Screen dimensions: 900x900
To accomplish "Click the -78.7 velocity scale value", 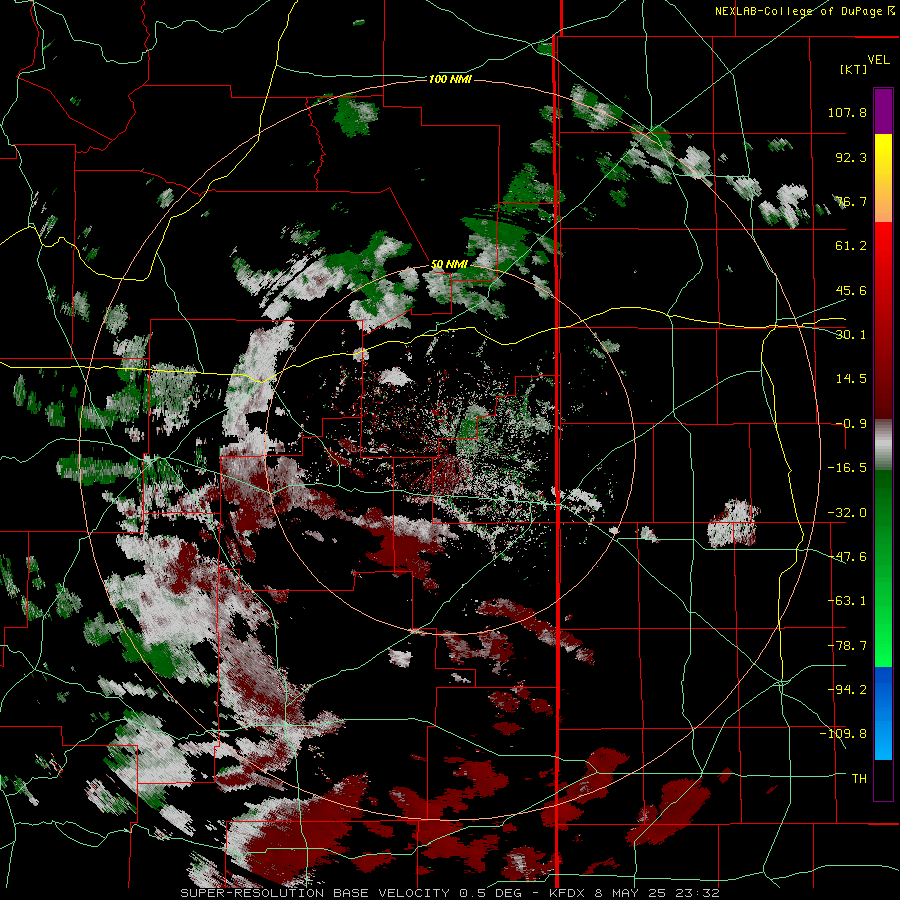I will point(847,646).
